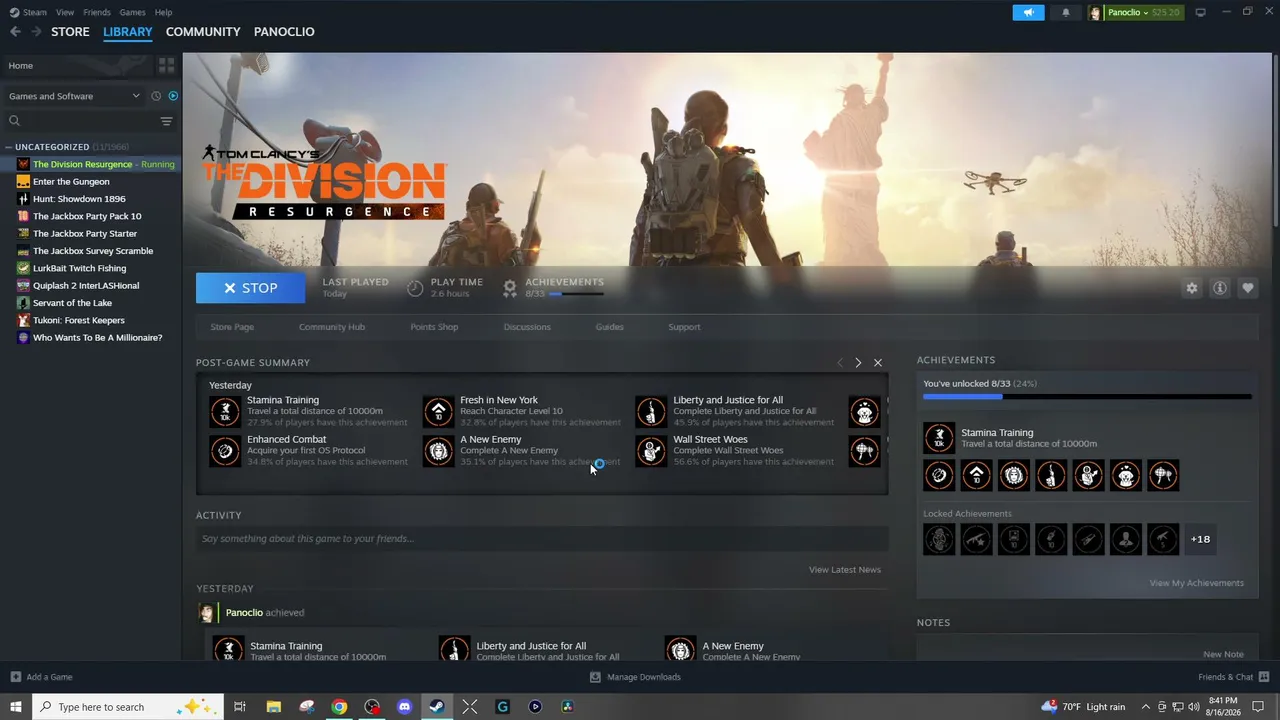Click the Wall Street Woes achievement icon
The image size is (1280, 720).
[651, 451]
